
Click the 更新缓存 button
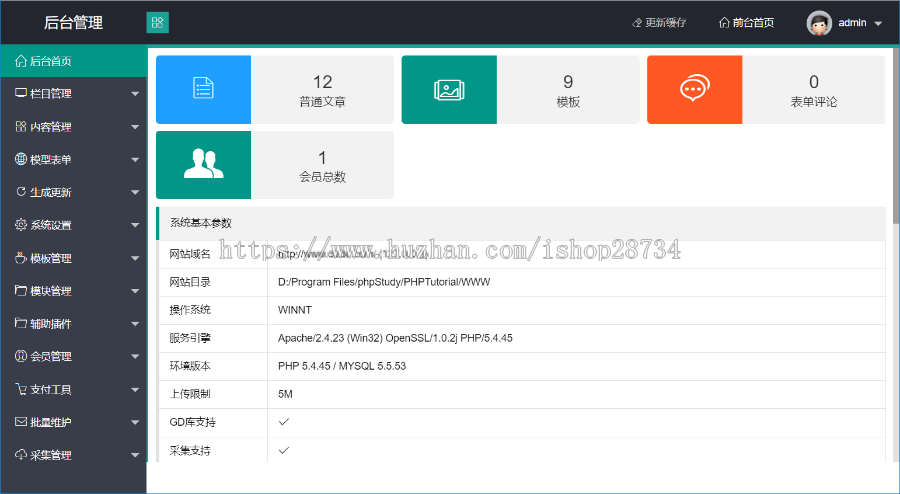point(659,23)
